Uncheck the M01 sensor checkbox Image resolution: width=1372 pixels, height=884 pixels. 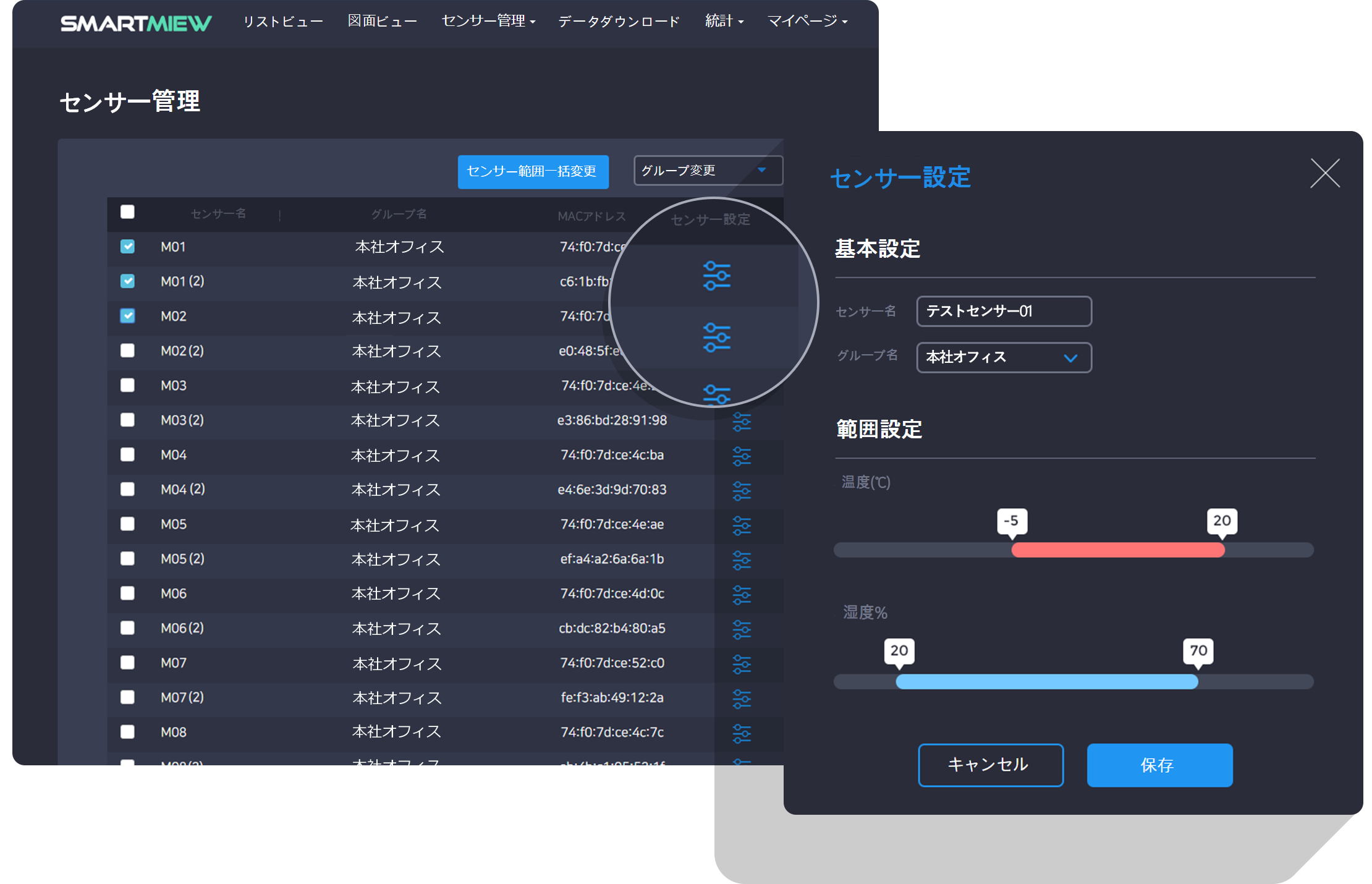(x=127, y=247)
